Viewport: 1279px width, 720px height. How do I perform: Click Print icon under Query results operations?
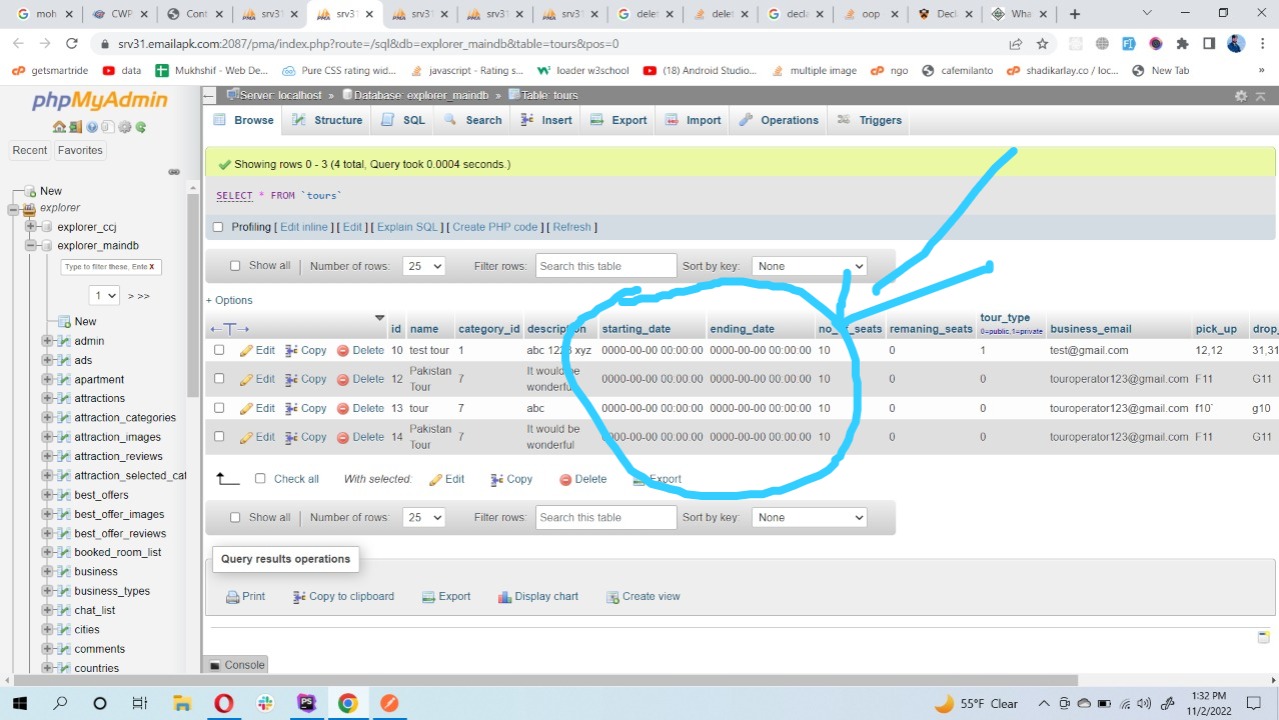[232, 597]
